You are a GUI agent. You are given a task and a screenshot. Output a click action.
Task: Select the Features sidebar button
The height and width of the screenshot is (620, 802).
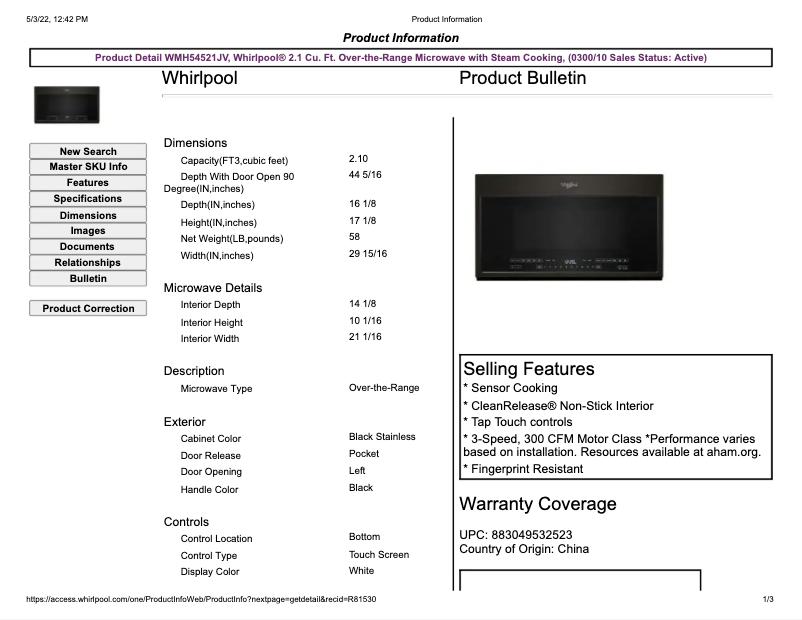[88, 183]
